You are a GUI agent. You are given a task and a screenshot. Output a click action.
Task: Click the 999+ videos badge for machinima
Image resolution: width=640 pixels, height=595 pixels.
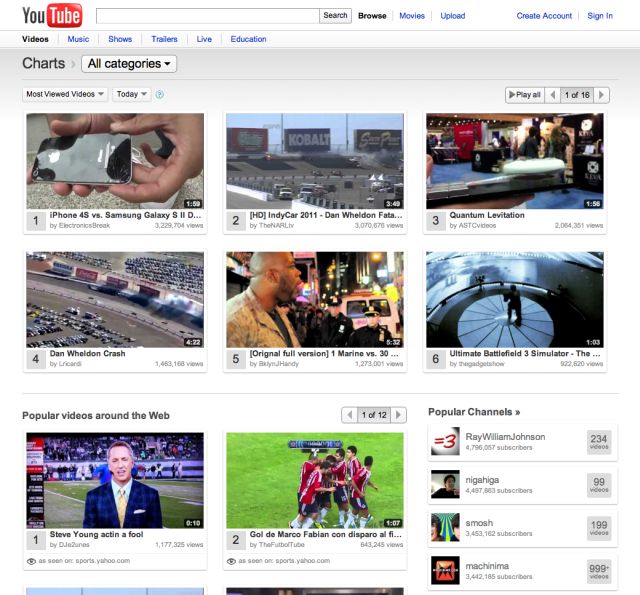click(x=599, y=571)
